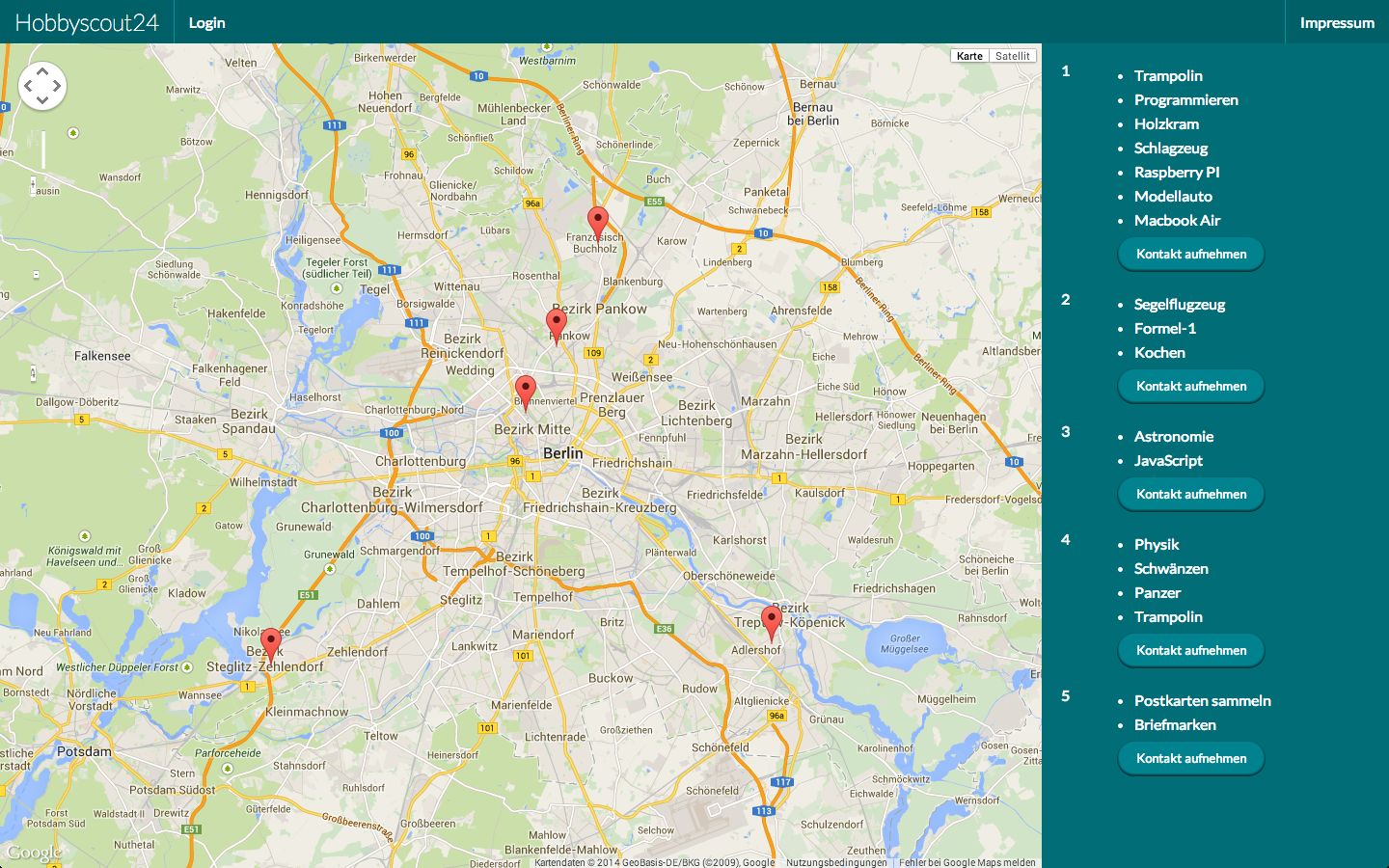Click the park icon below Tegeler Forst
The height and width of the screenshot is (868, 1389).
[337, 287]
